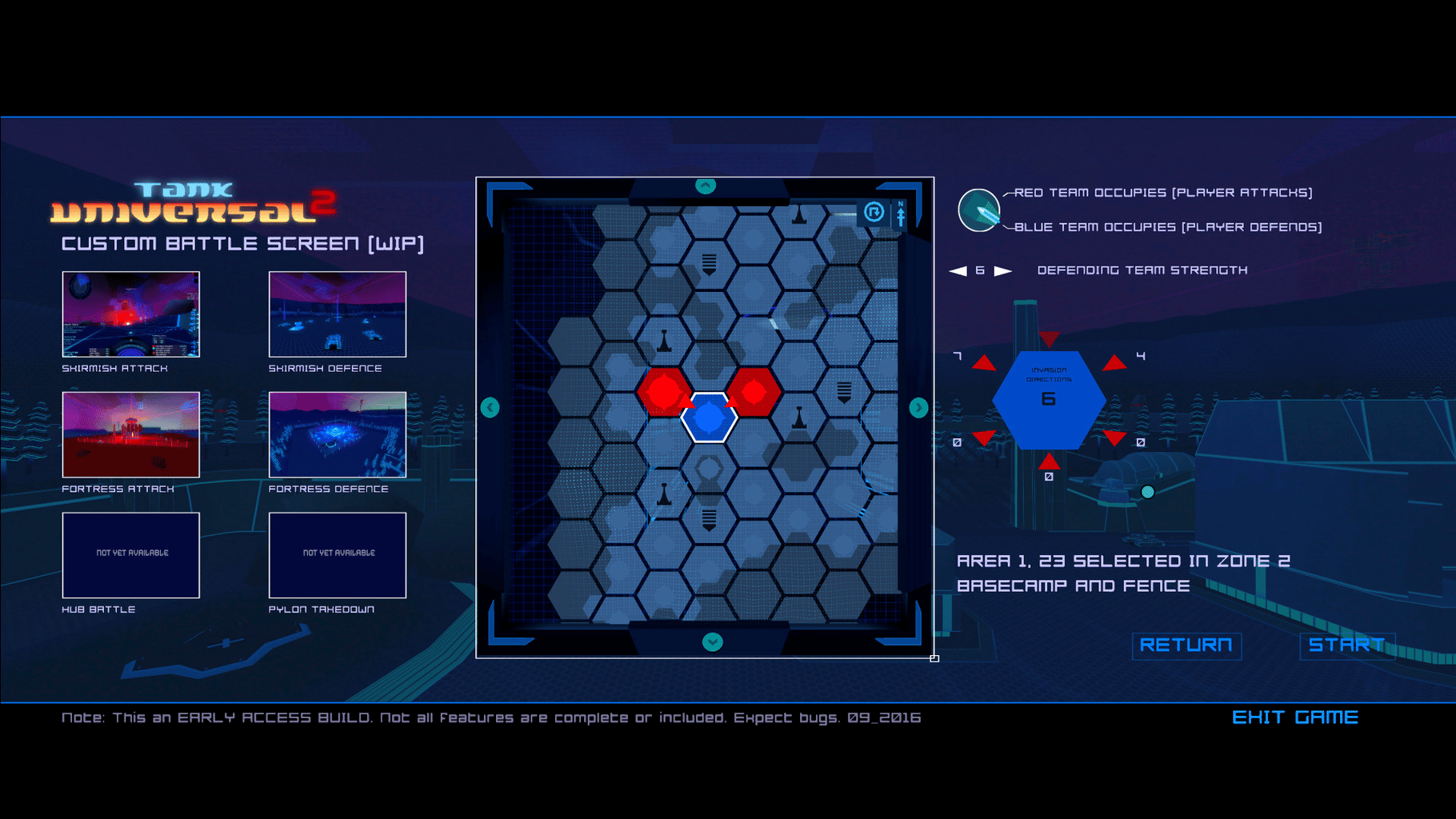This screenshot has width=1456, height=819.
Task: Click the 'Area 1, 23 selected in Zone 2' text
Action: [1123, 561]
